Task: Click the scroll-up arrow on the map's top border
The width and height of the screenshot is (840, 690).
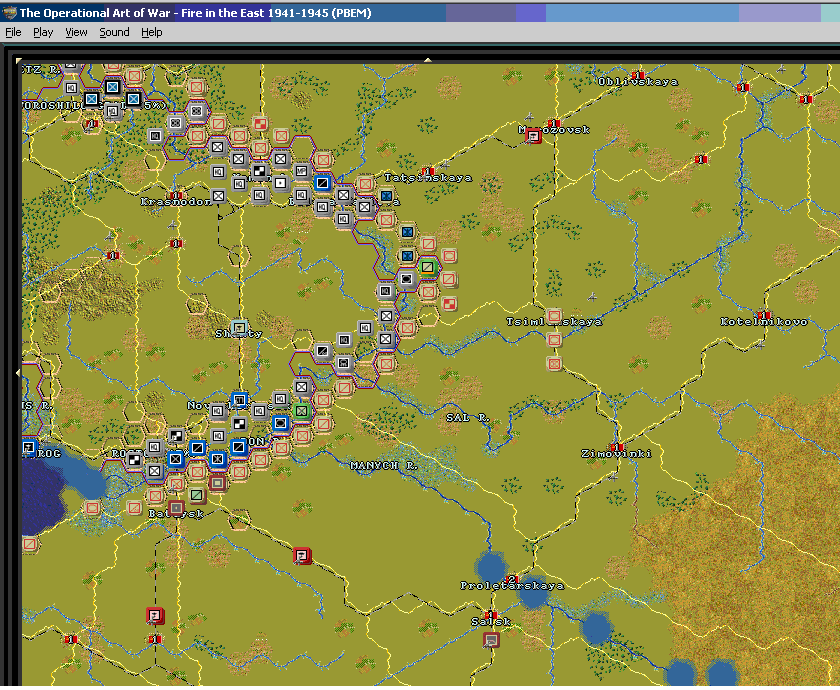Action: [428, 60]
